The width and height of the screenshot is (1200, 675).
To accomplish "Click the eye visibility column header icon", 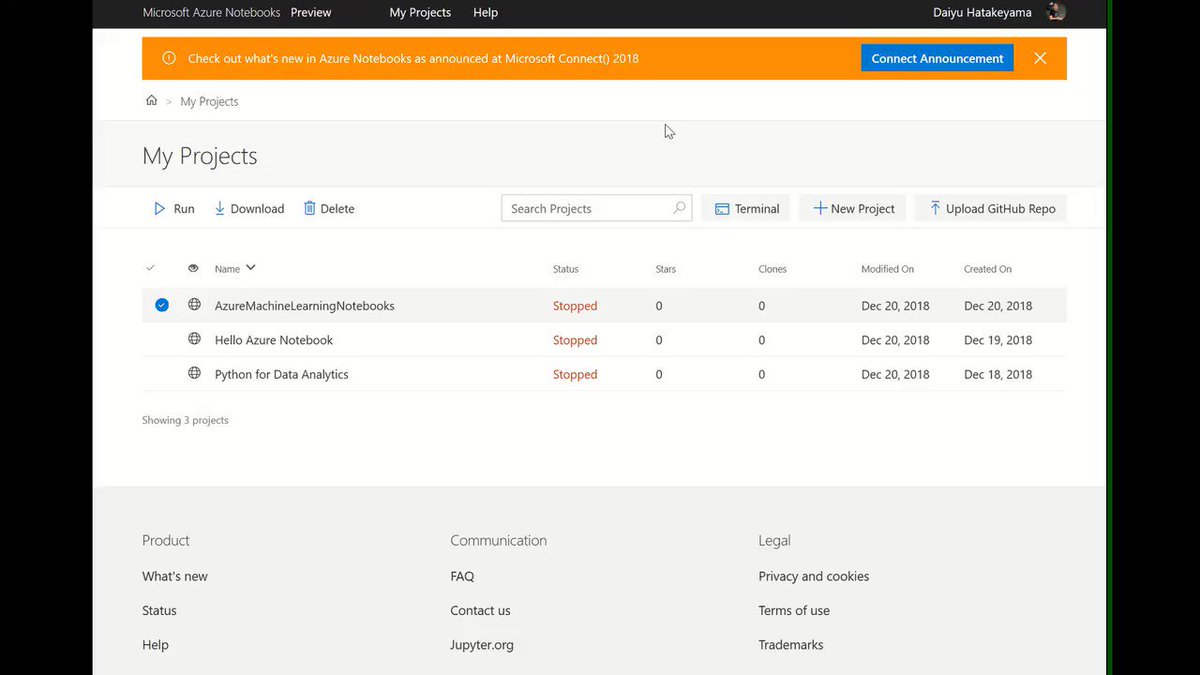I will pos(194,268).
